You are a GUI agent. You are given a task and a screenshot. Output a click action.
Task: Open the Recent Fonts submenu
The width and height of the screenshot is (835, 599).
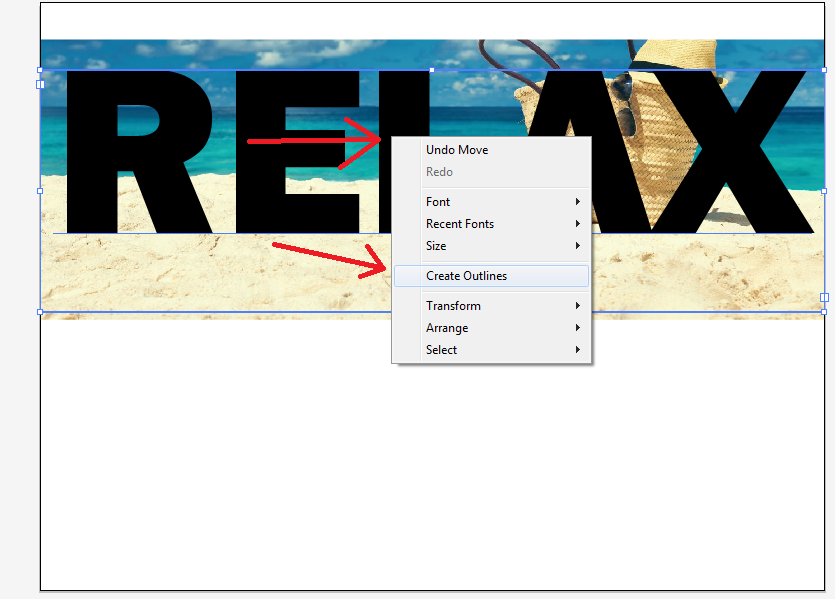click(491, 224)
